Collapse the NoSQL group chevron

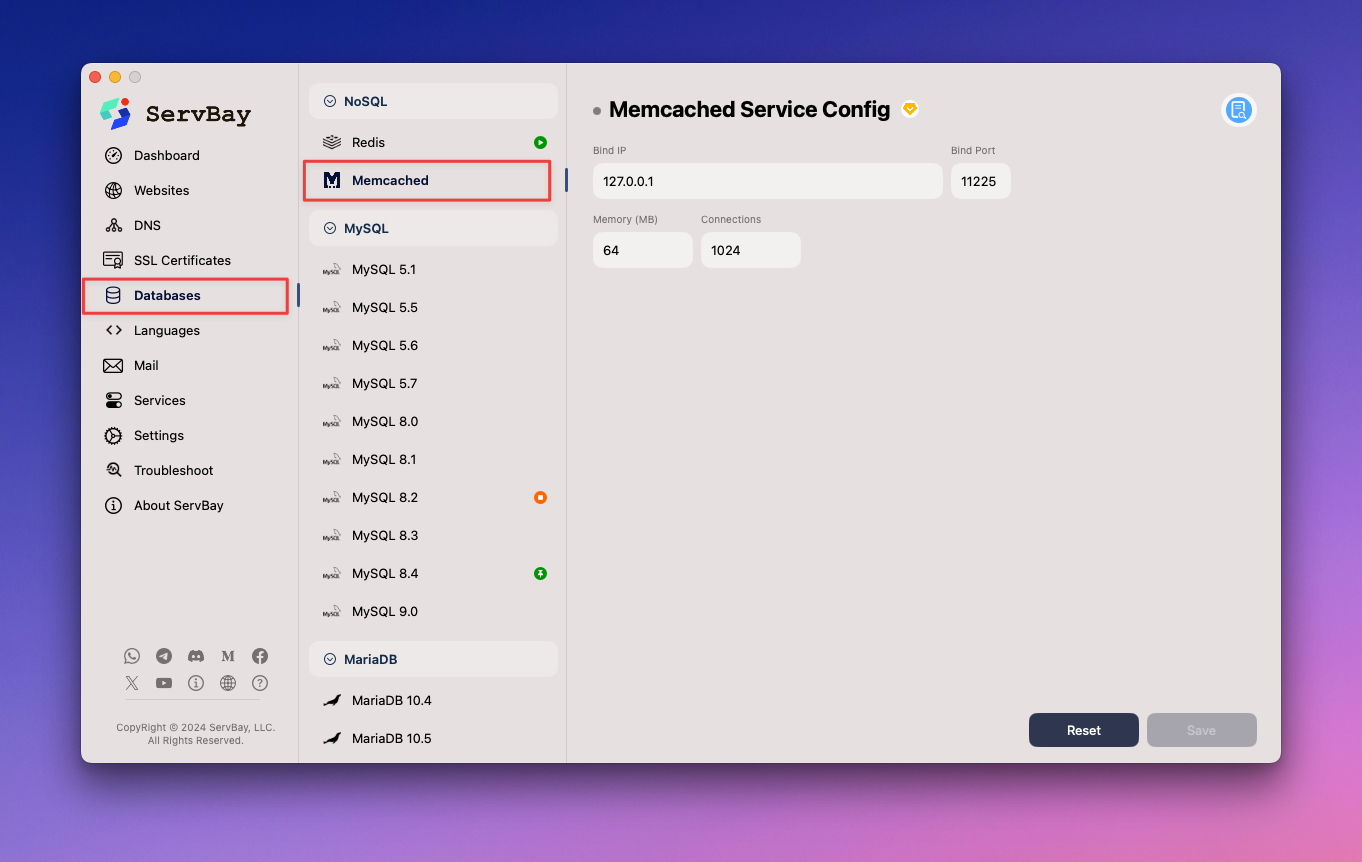coord(329,101)
